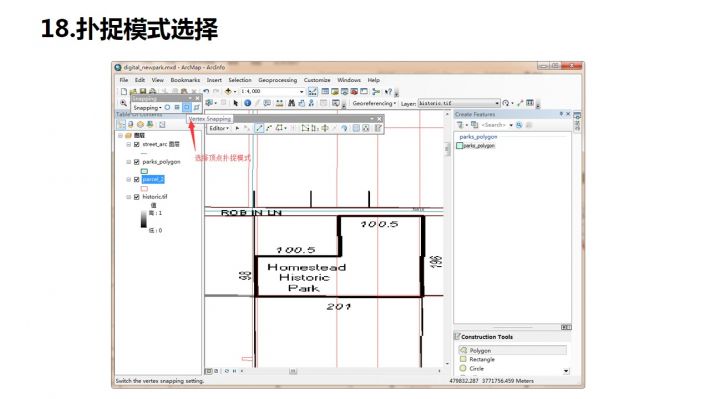Select the black arrow Select Elements tool
This screenshot has height=399, width=710.
235,103
